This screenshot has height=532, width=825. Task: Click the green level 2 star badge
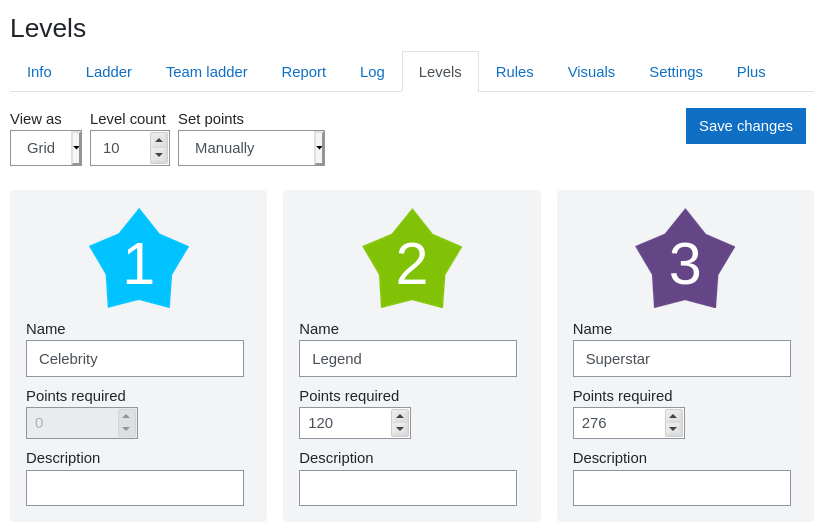click(412, 261)
